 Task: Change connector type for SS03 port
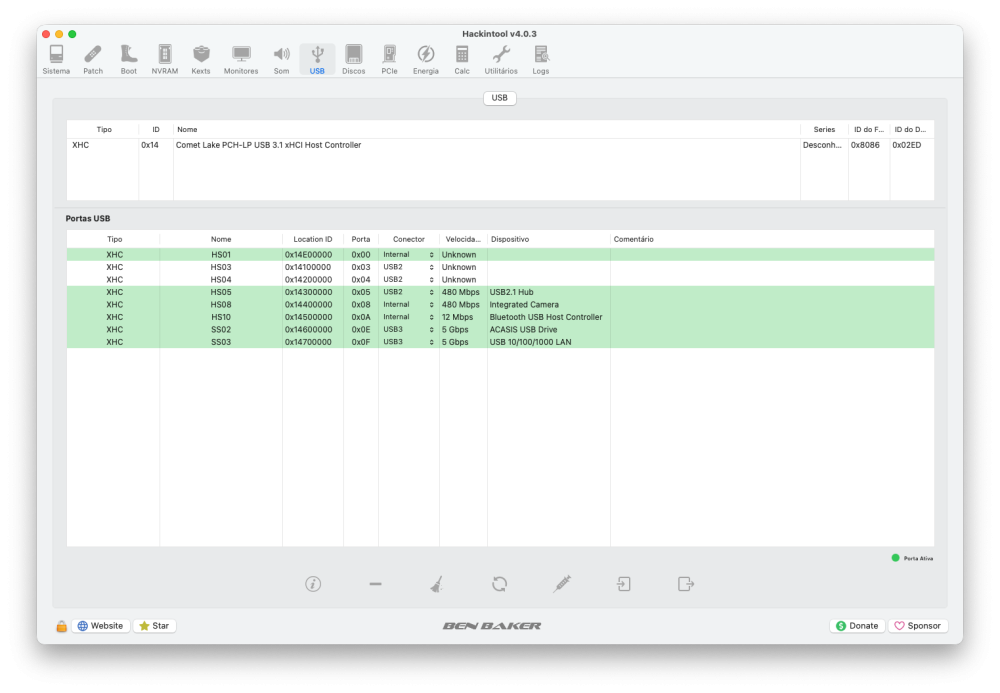[x=408, y=342]
